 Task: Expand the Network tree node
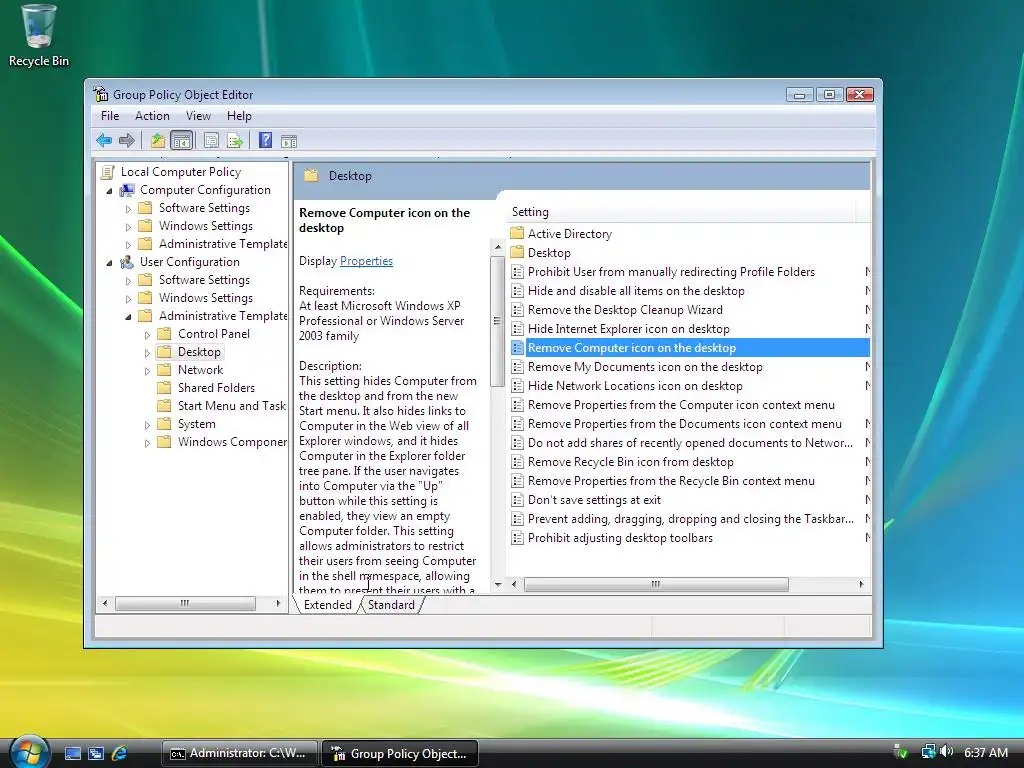(147, 371)
